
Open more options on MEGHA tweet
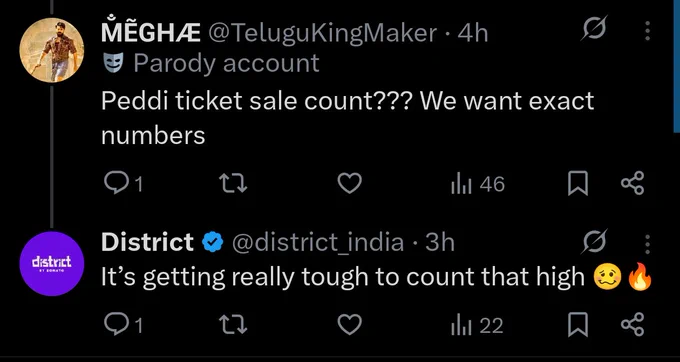tap(647, 31)
